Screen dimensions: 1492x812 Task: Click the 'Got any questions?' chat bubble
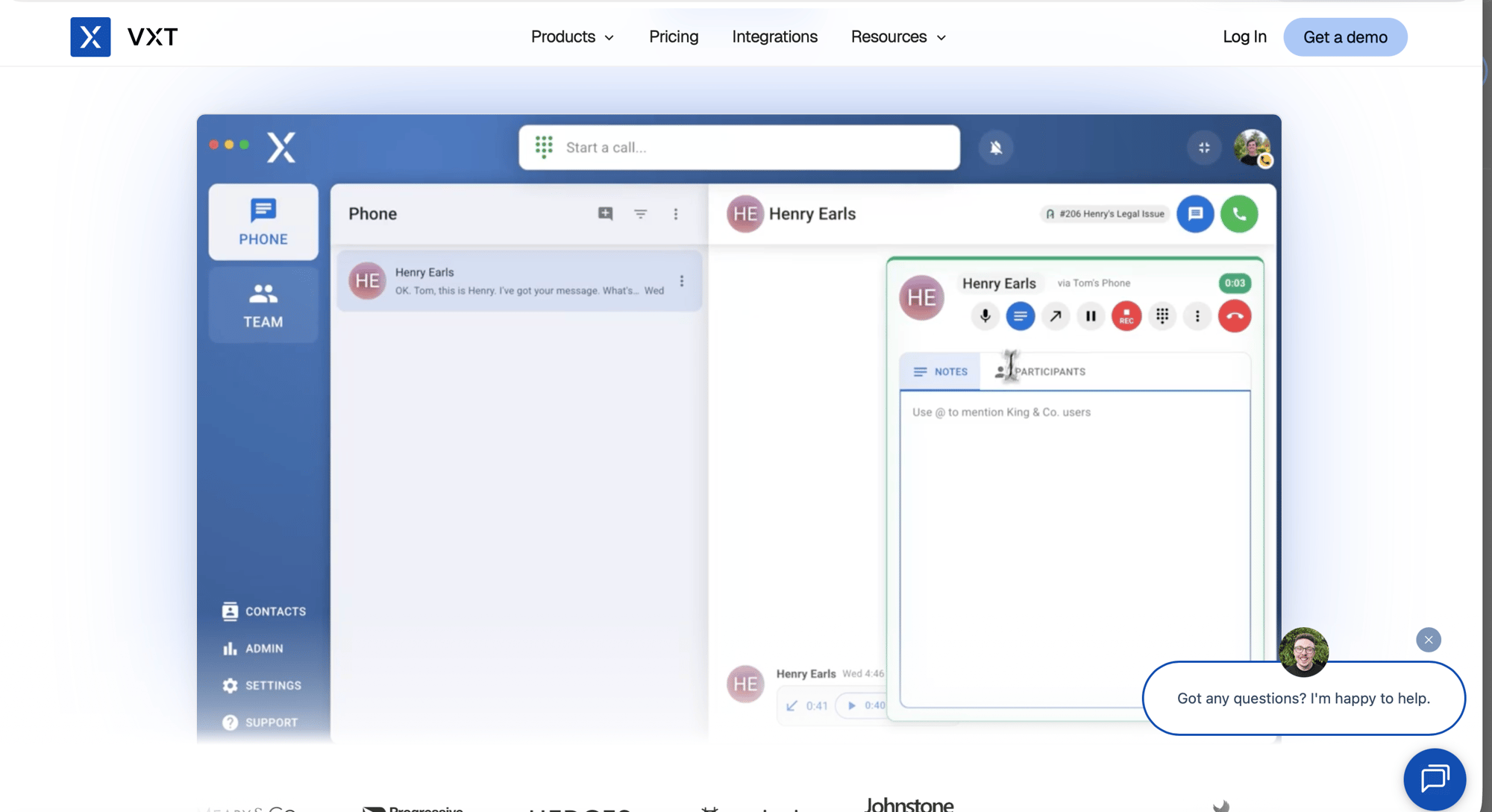1303,698
